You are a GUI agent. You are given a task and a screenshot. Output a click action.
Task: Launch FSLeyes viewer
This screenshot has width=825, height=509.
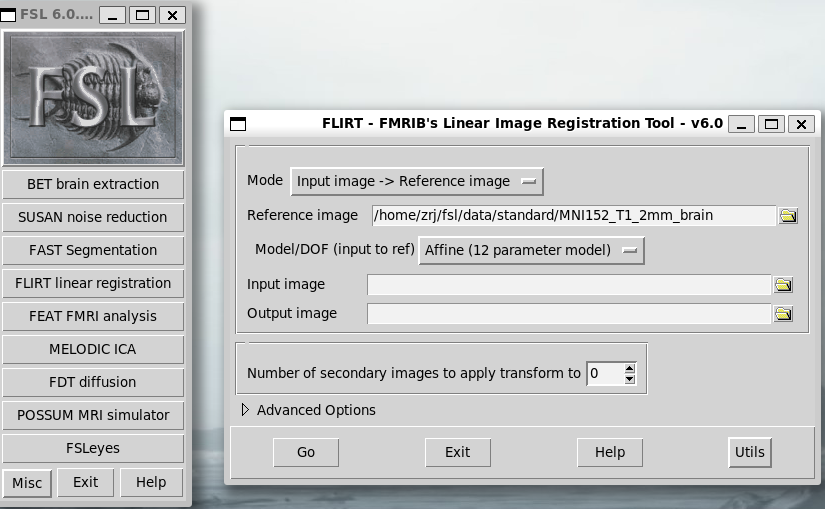(x=93, y=448)
